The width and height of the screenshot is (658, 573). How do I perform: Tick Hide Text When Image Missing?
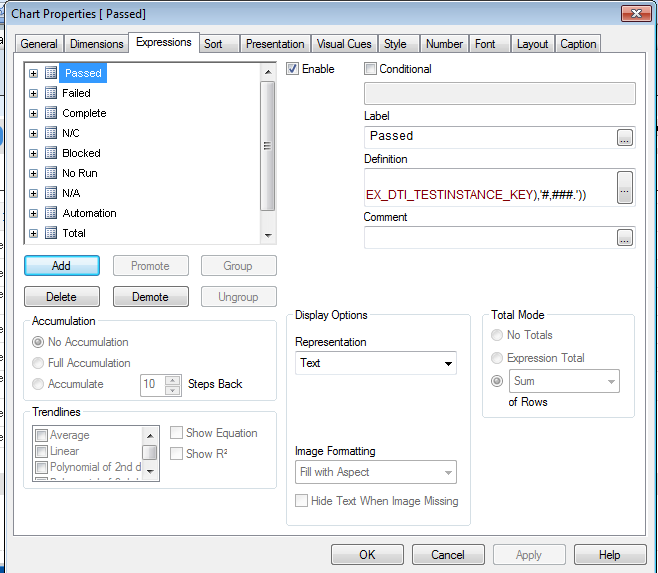(x=301, y=500)
